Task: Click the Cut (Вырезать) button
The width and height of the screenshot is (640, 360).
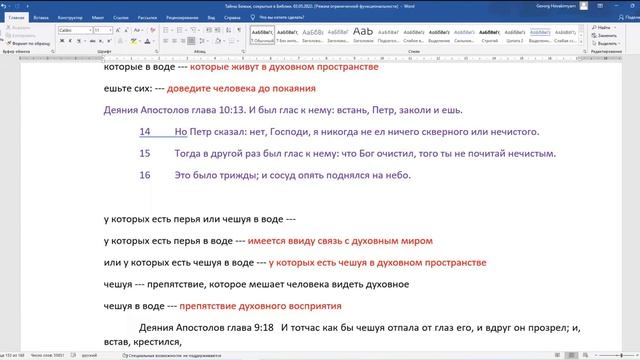Action: coord(18,28)
